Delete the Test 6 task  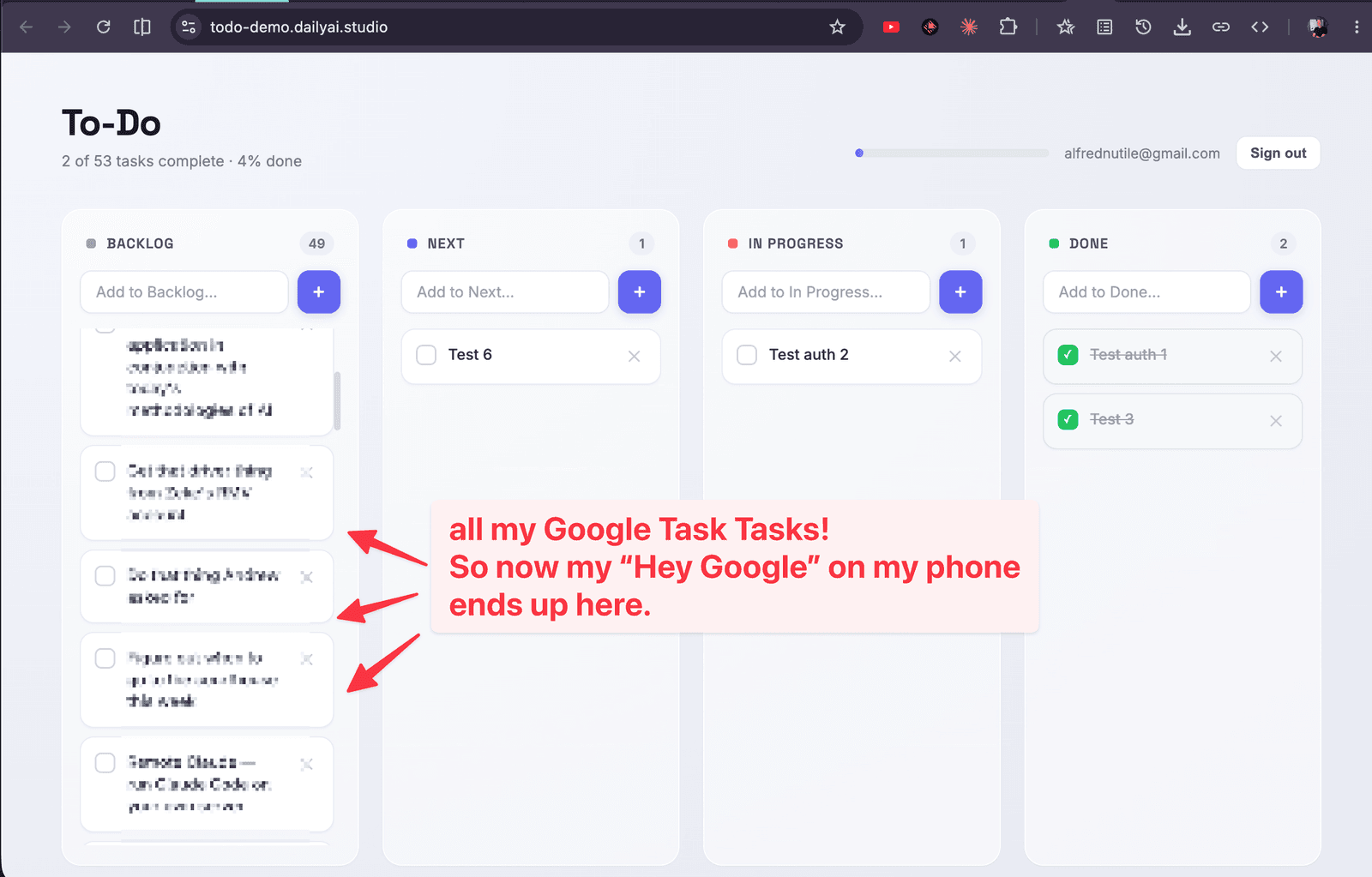pos(634,356)
